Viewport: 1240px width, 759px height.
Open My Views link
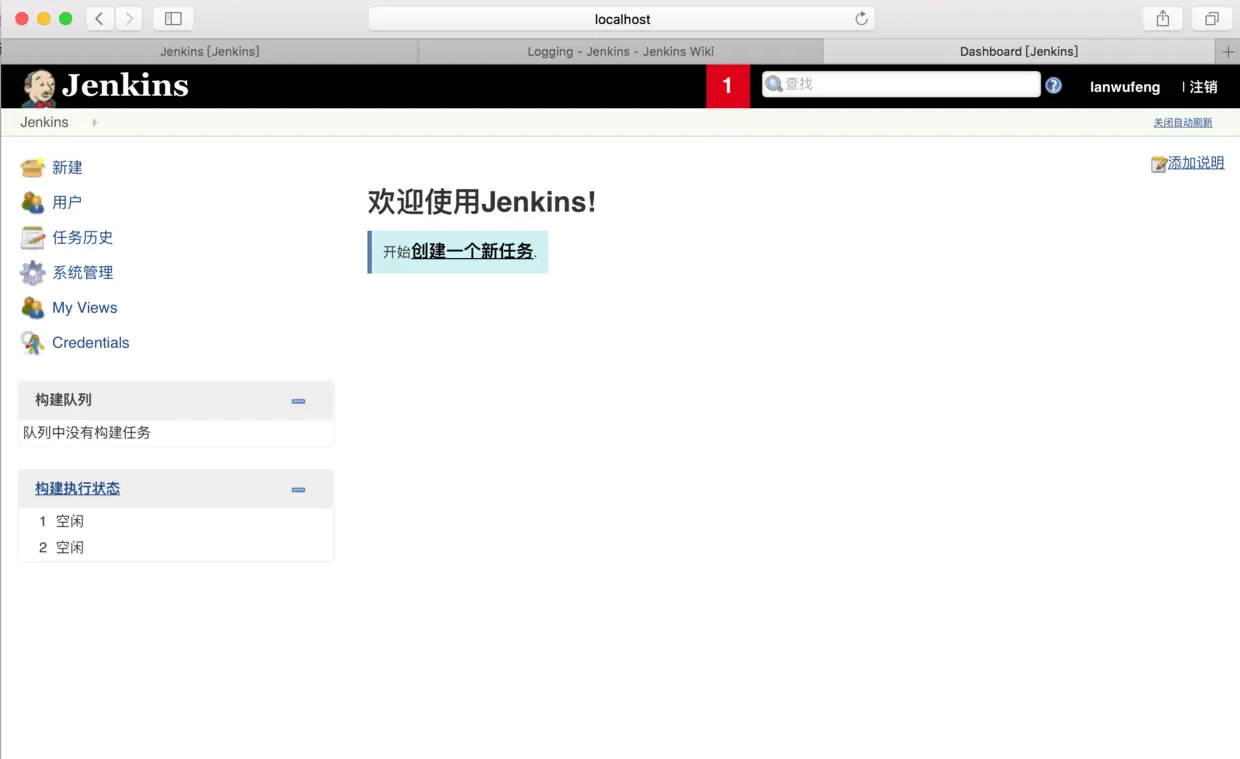(x=85, y=307)
